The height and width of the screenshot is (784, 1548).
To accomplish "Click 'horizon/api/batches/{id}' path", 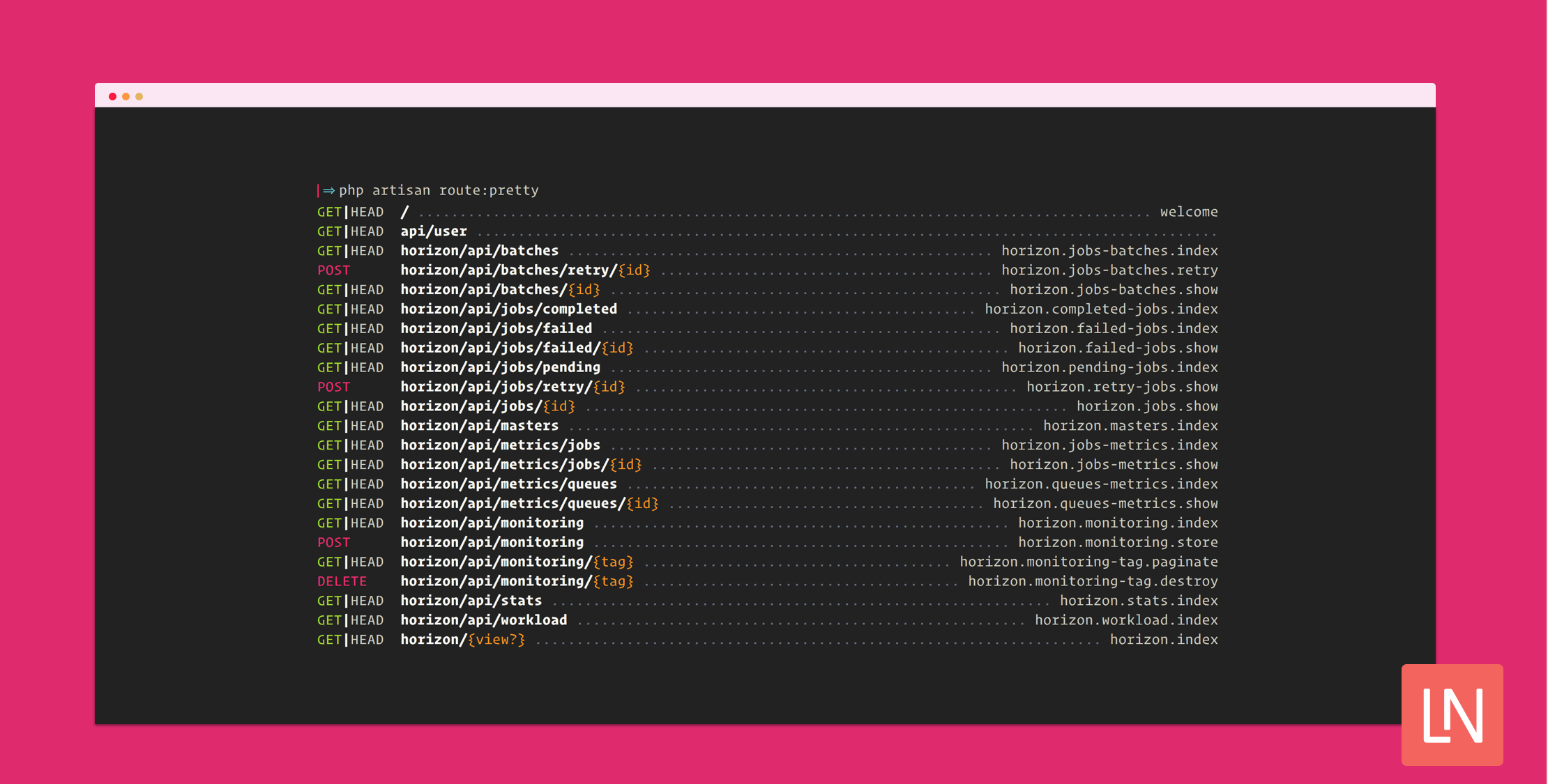I will tap(500, 289).
